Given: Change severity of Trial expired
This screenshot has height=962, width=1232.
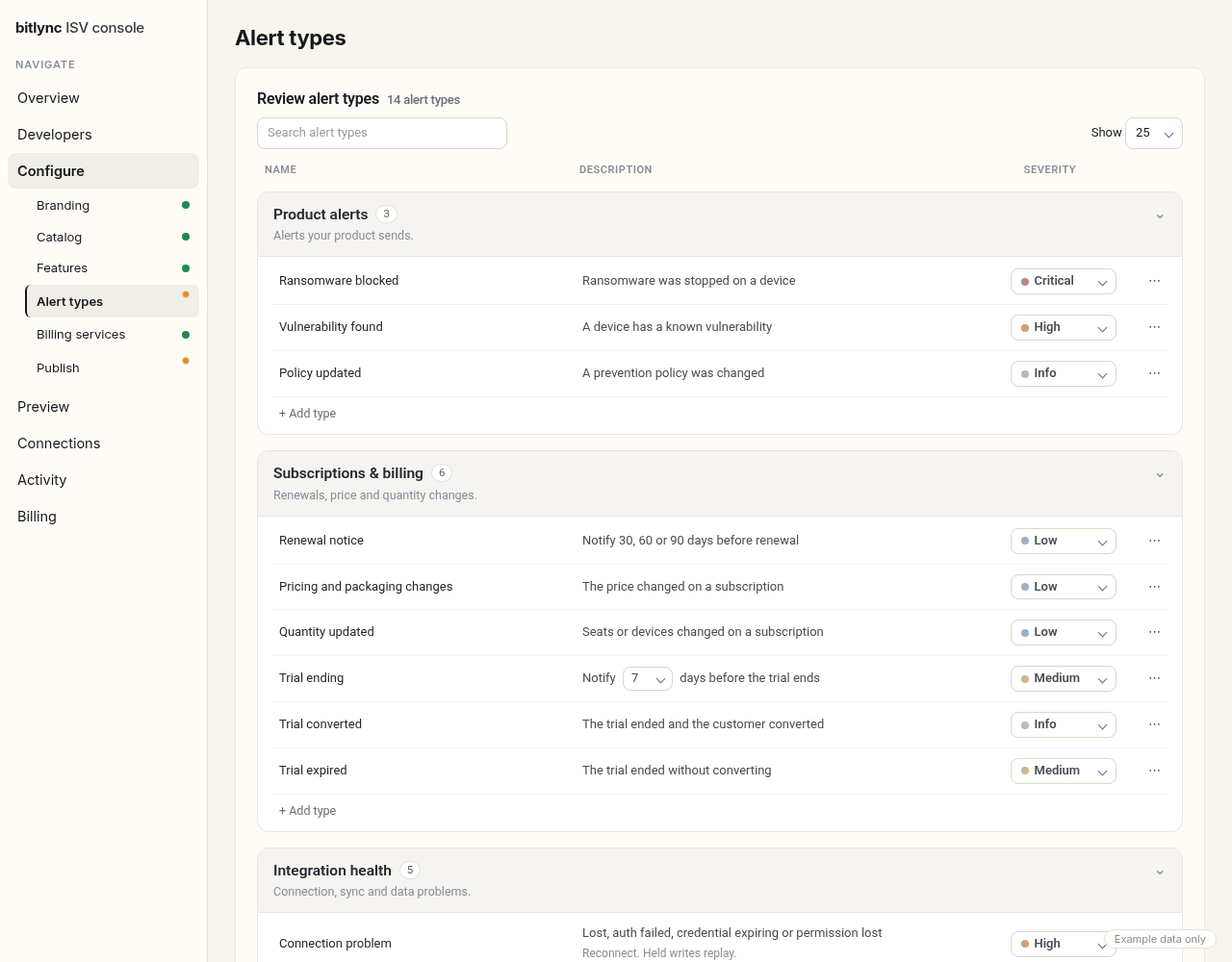Looking at the screenshot, I should coord(1064,771).
